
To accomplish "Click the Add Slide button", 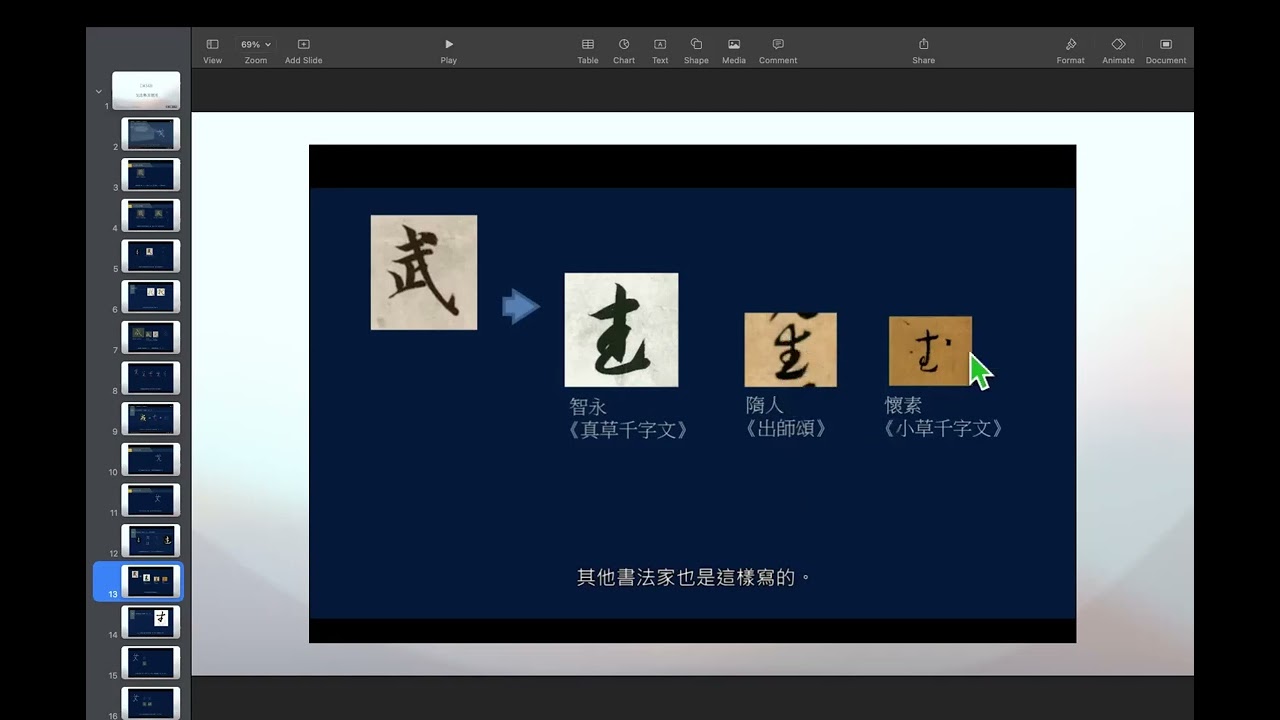I will [x=303, y=51].
